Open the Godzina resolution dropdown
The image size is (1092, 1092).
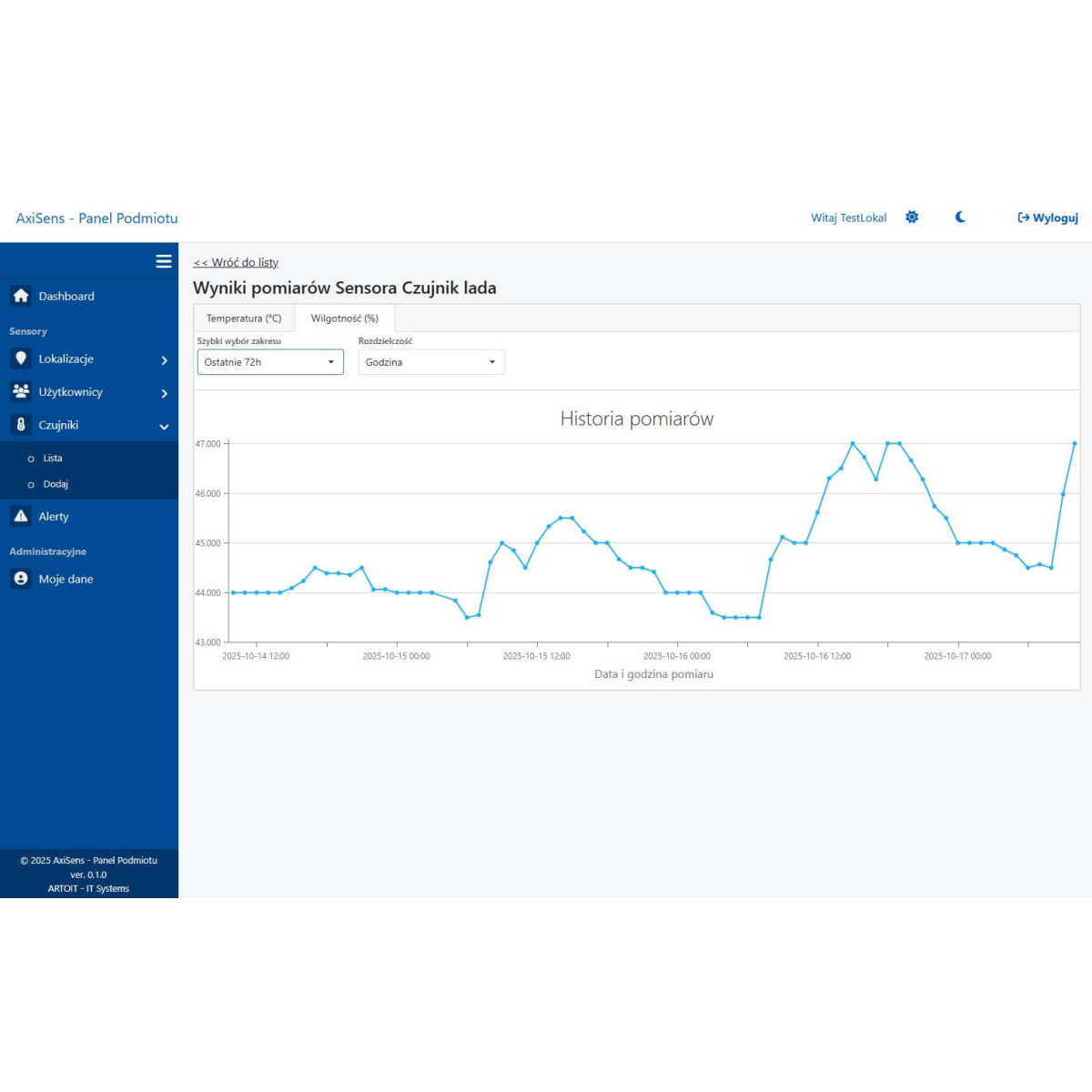click(431, 362)
